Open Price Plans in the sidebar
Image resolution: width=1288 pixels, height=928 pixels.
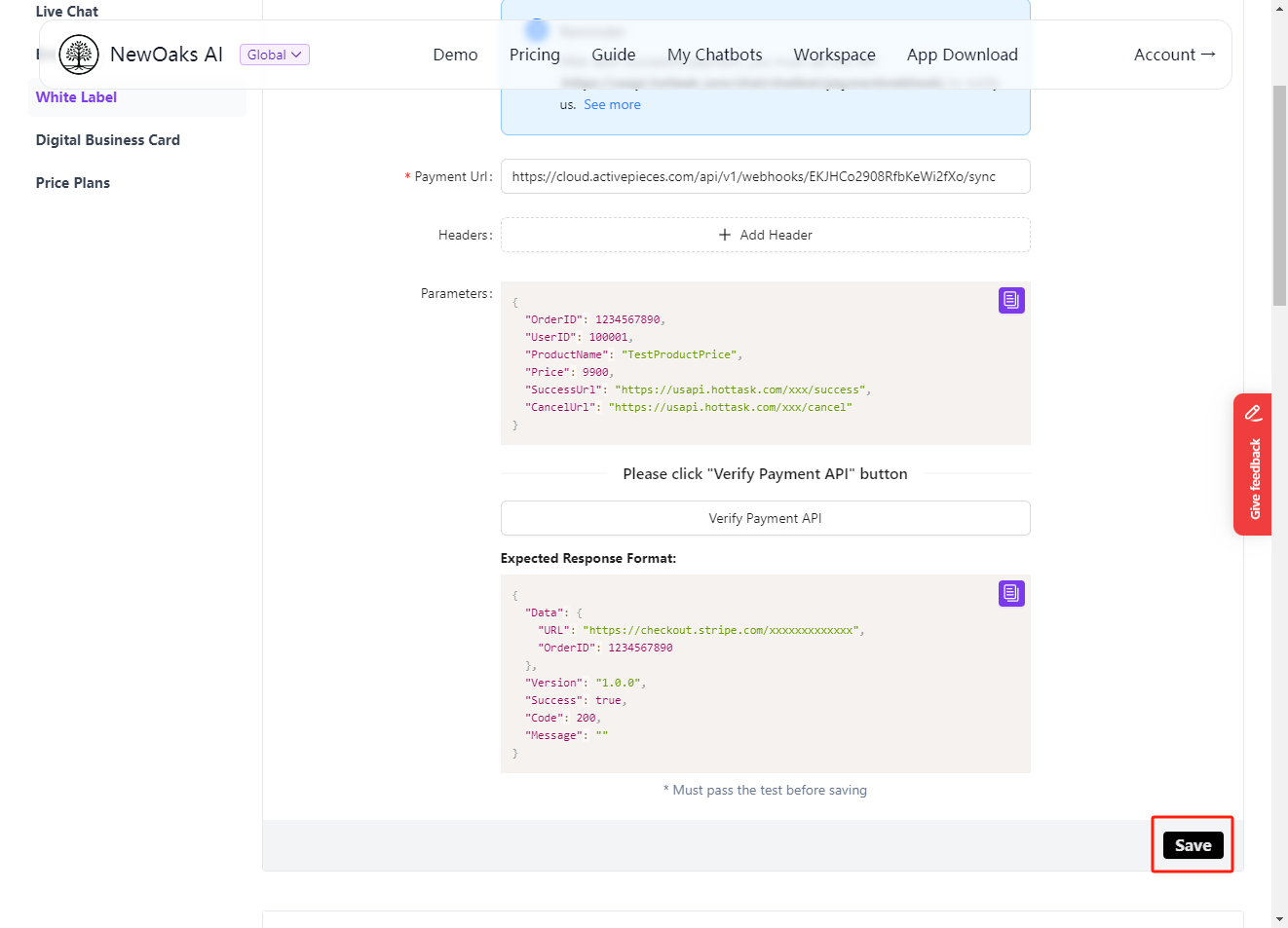[x=73, y=183]
